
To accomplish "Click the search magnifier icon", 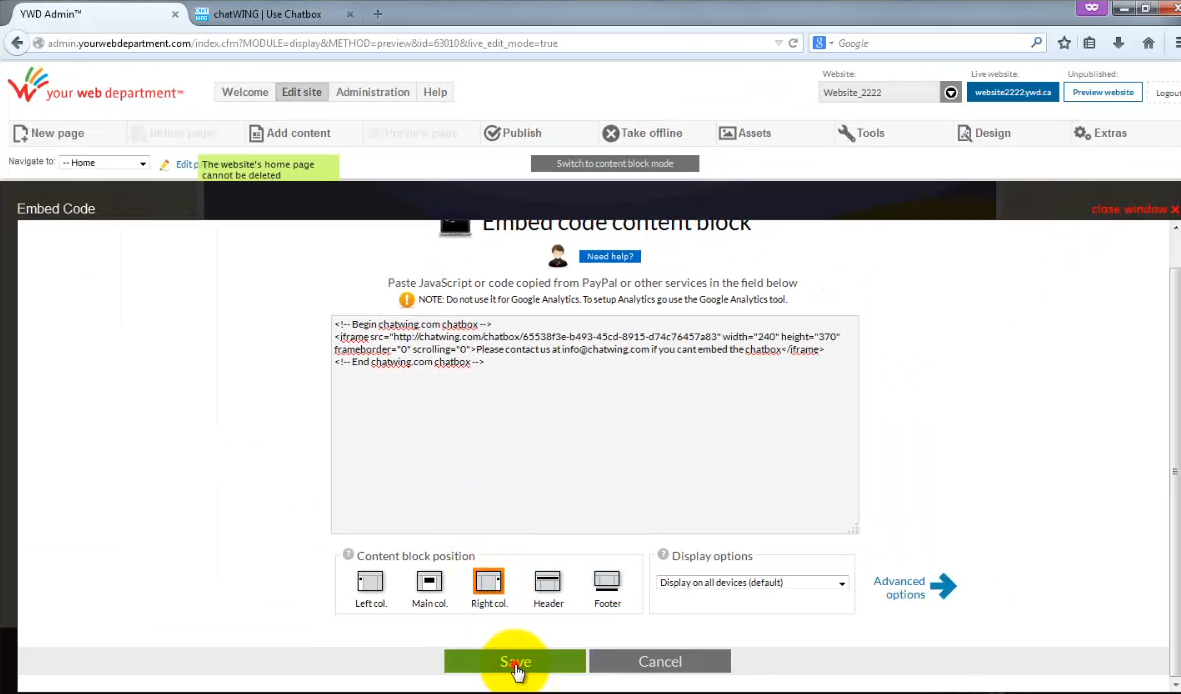I will pos(1036,43).
